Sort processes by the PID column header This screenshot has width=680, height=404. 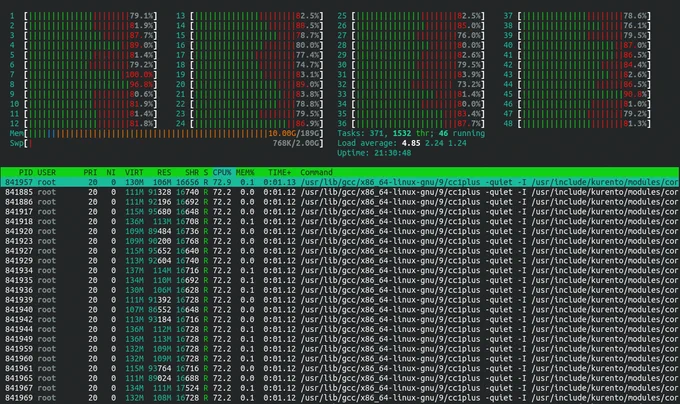tap(26, 172)
